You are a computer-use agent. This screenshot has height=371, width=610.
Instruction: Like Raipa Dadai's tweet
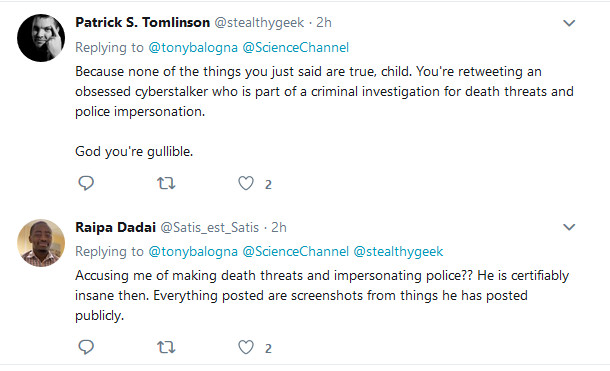pos(246,347)
